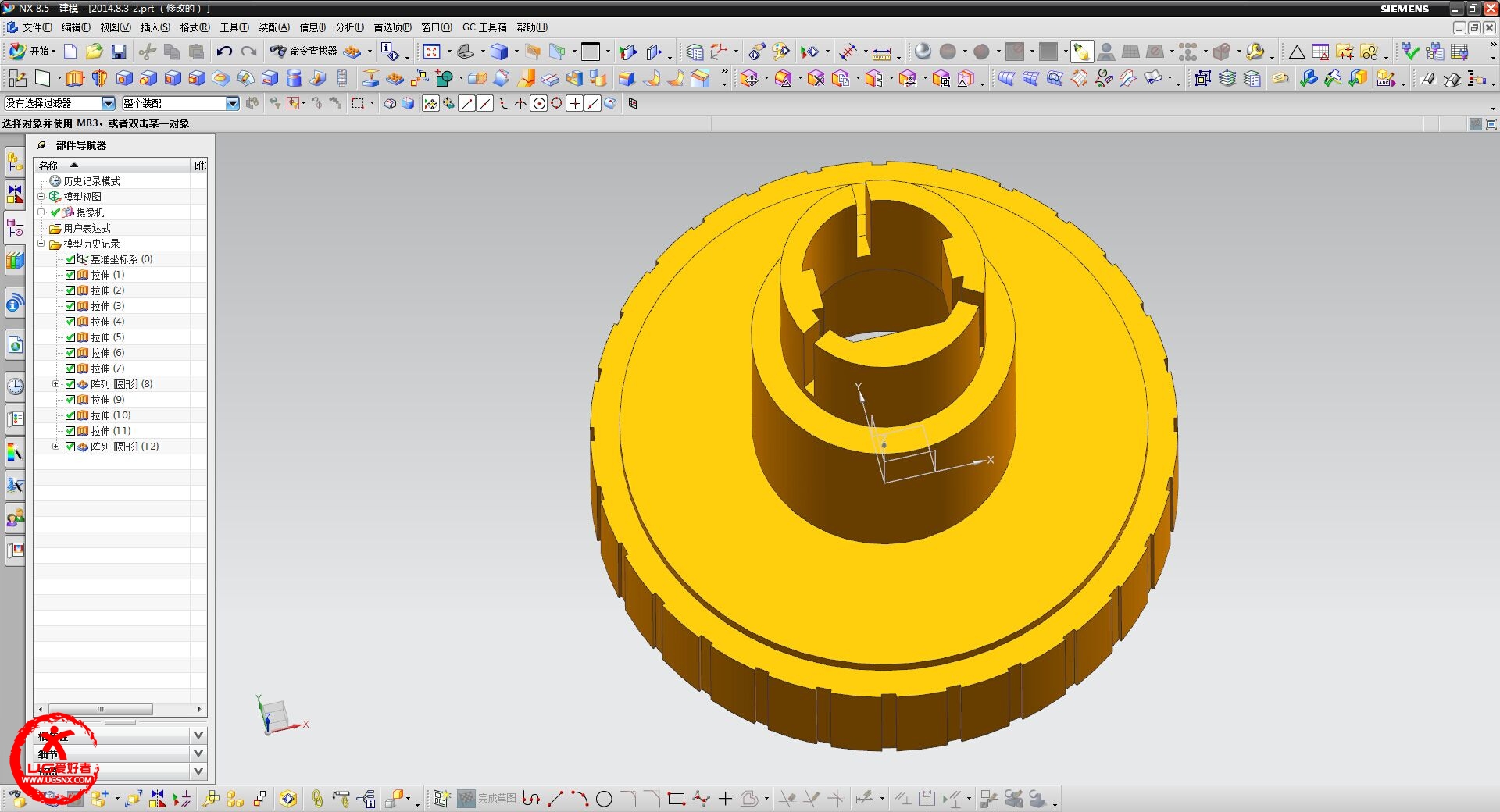The image size is (1500, 812).
Task: Select the Revolve tool icon
Action: (100, 78)
